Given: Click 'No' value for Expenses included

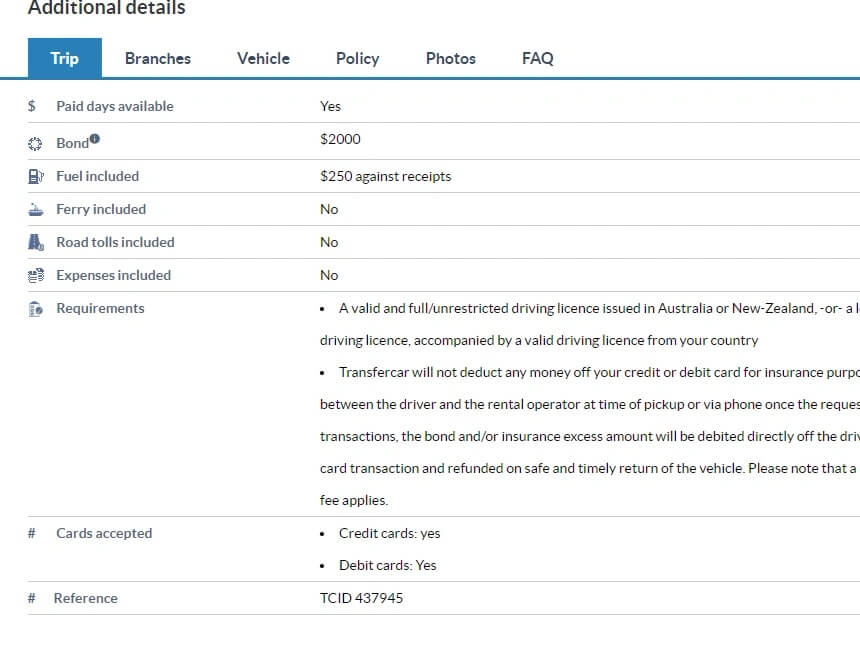Looking at the screenshot, I should [x=329, y=275].
